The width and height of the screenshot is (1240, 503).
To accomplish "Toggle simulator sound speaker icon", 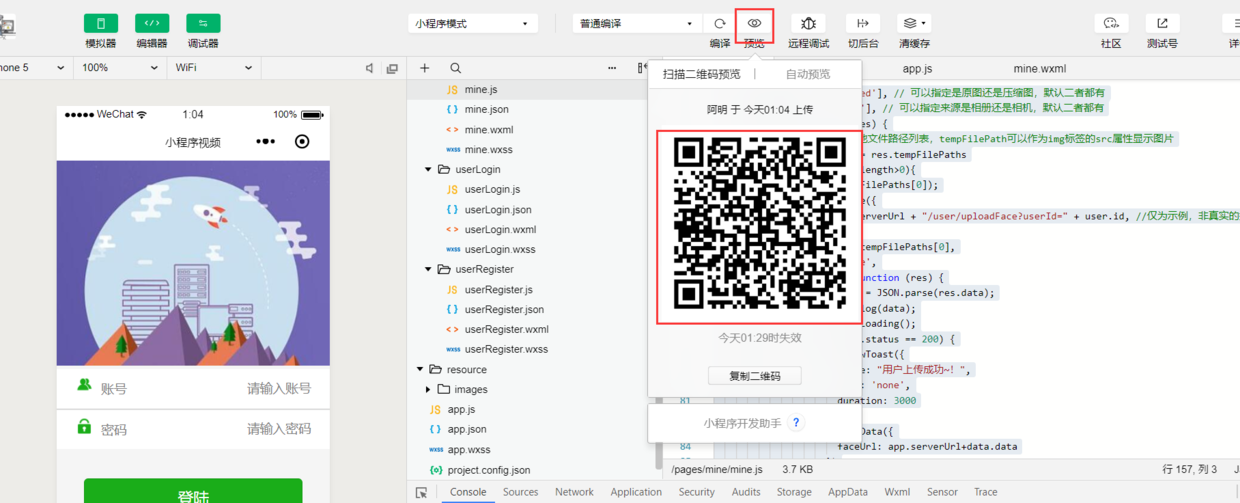I will pyautogui.click(x=370, y=68).
